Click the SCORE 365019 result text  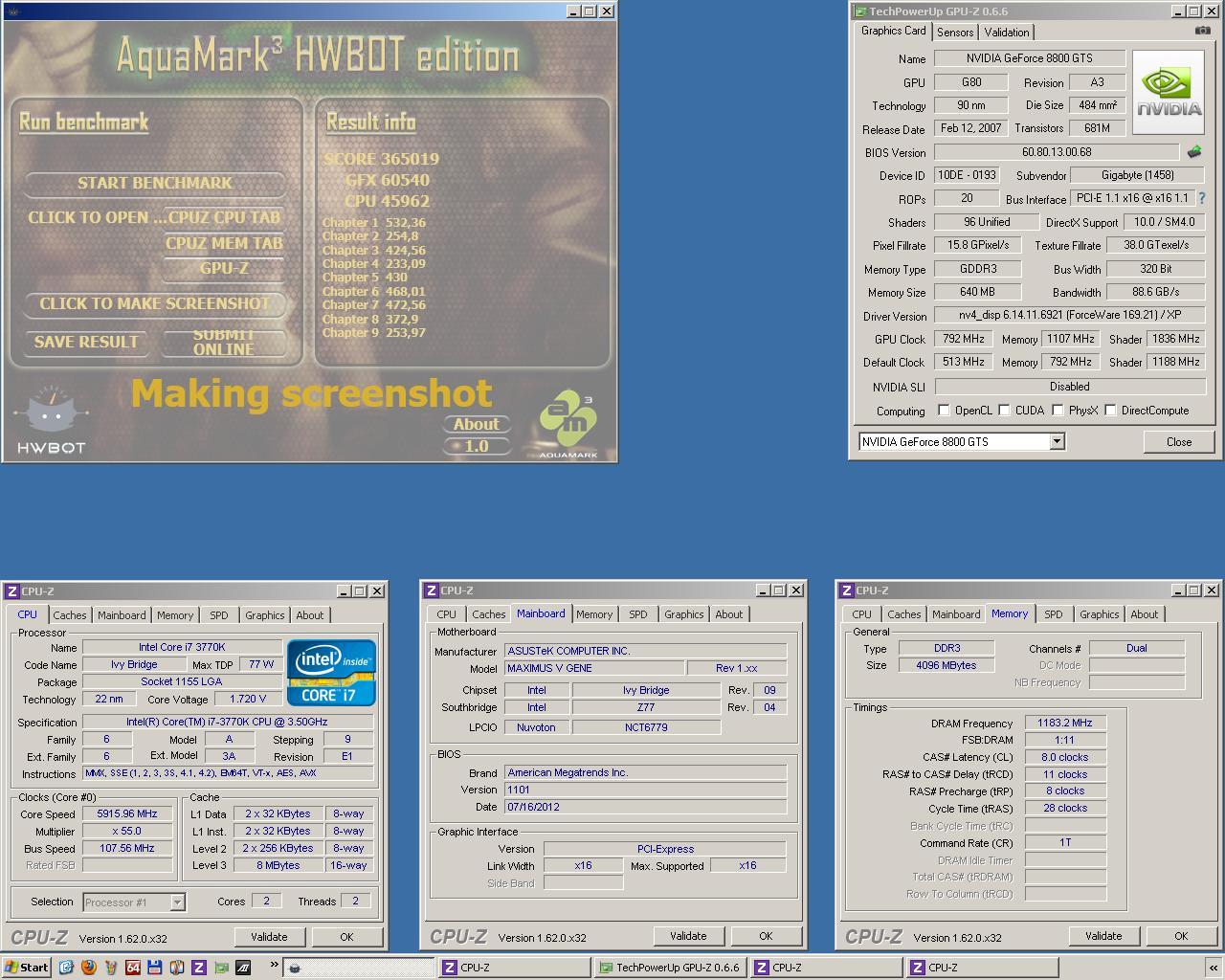(381, 159)
